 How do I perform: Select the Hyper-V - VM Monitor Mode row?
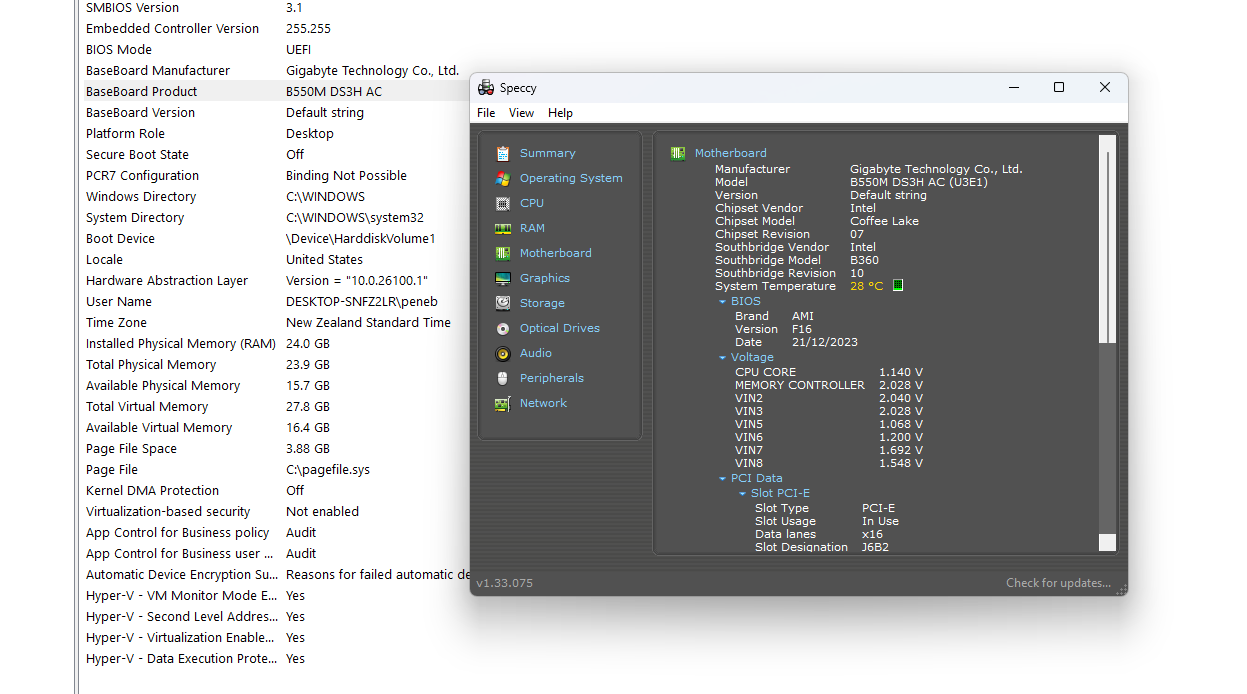(275, 595)
